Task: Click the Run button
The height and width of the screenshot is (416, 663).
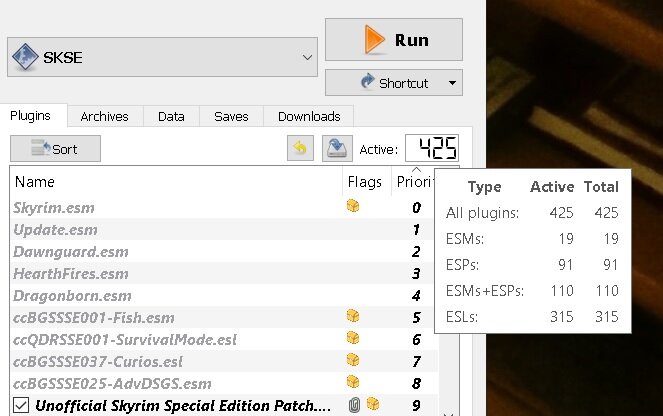Action: point(394,40)
